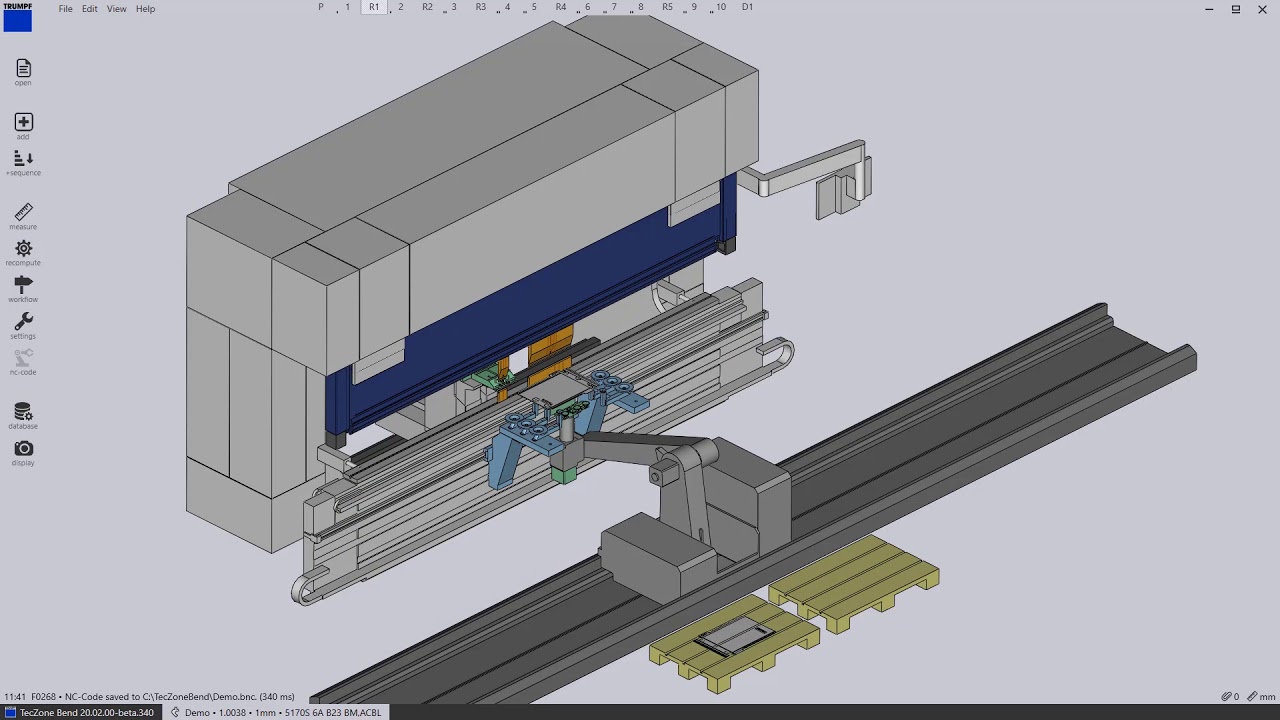
Task: Open the Help menu
Action: pos(145,9)
